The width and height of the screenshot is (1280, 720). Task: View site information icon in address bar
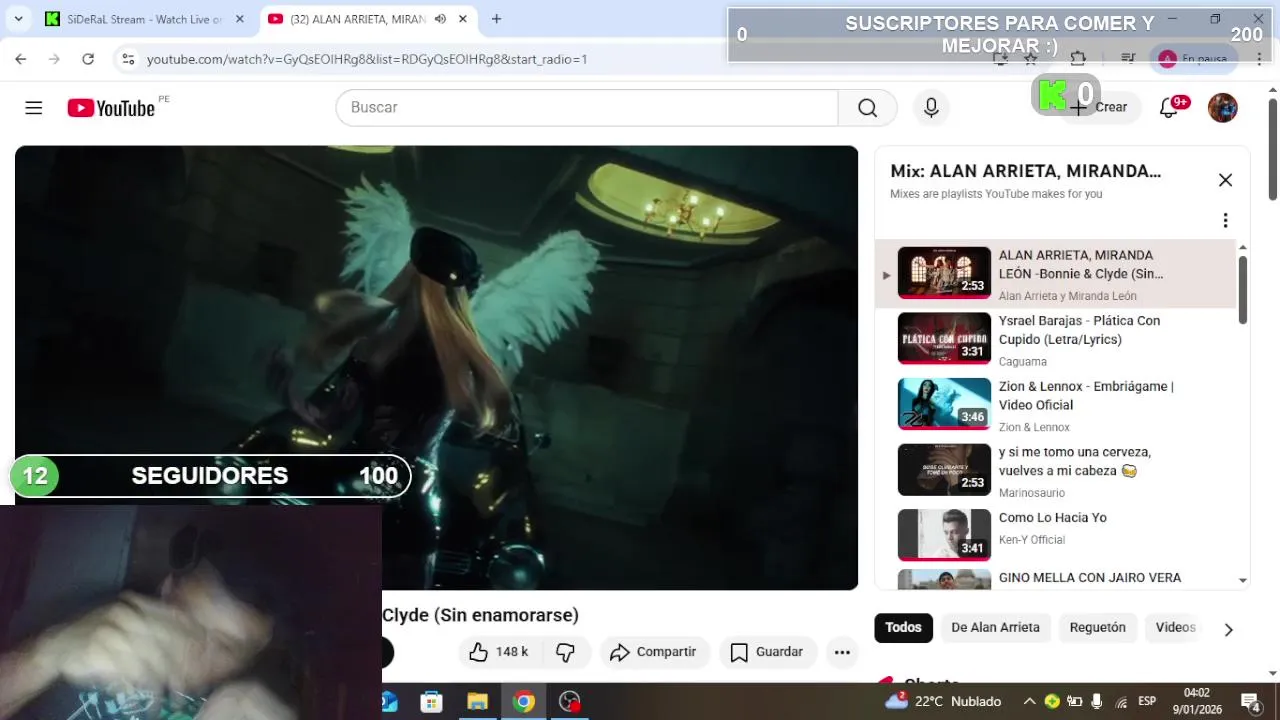point(128,59)
